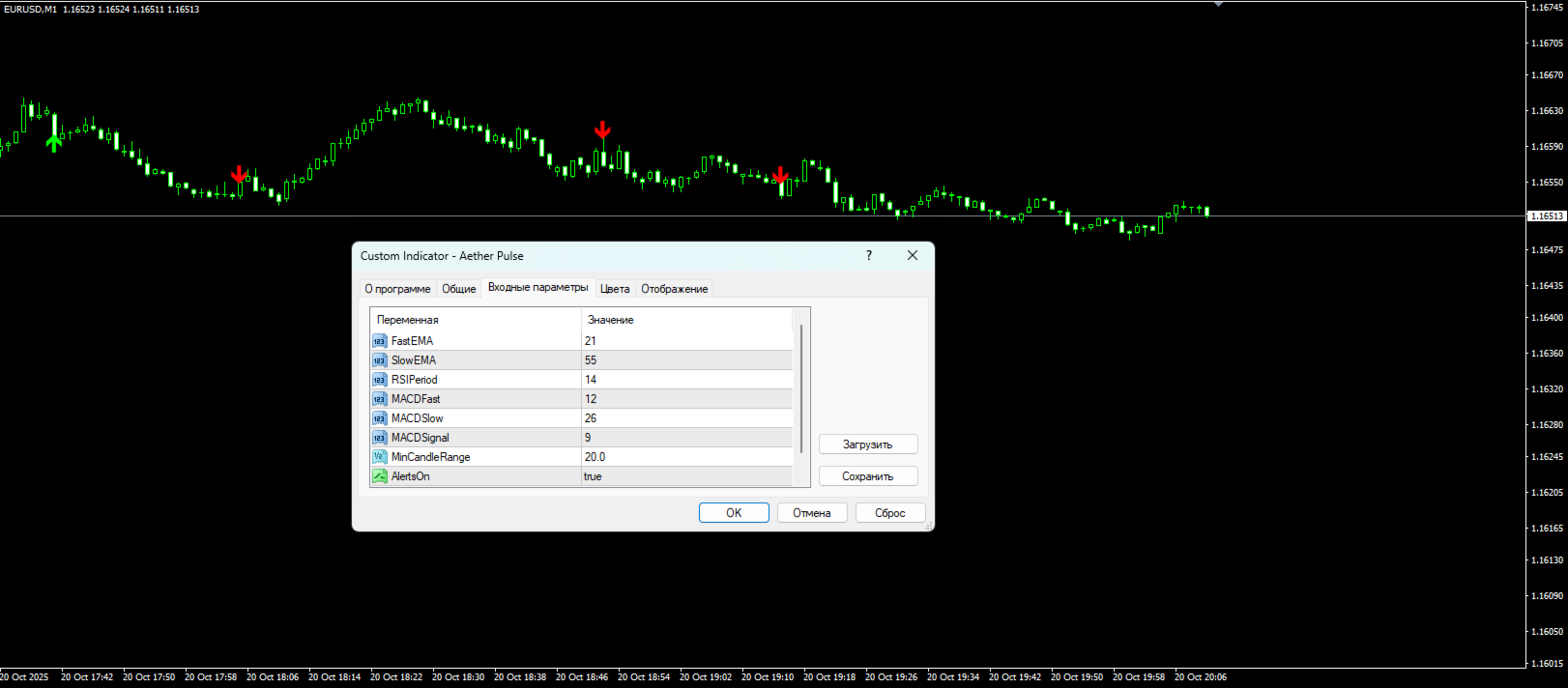Switch to the Общие tab
The height and width of the screenshot is (688, 1568).
pos(459,289)
